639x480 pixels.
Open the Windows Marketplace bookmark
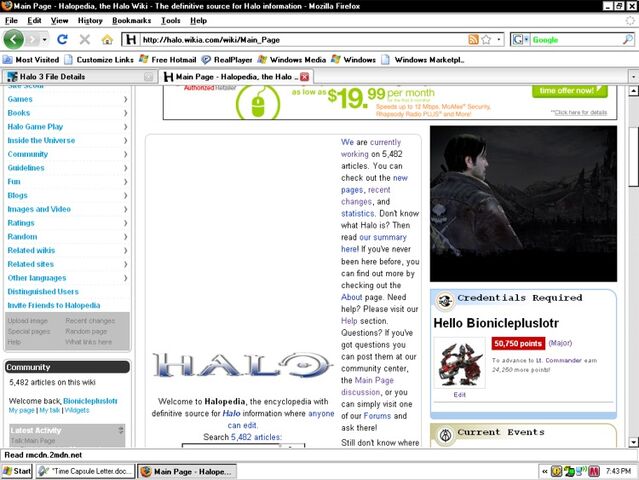pyautogui.click(x=423, y=59)
